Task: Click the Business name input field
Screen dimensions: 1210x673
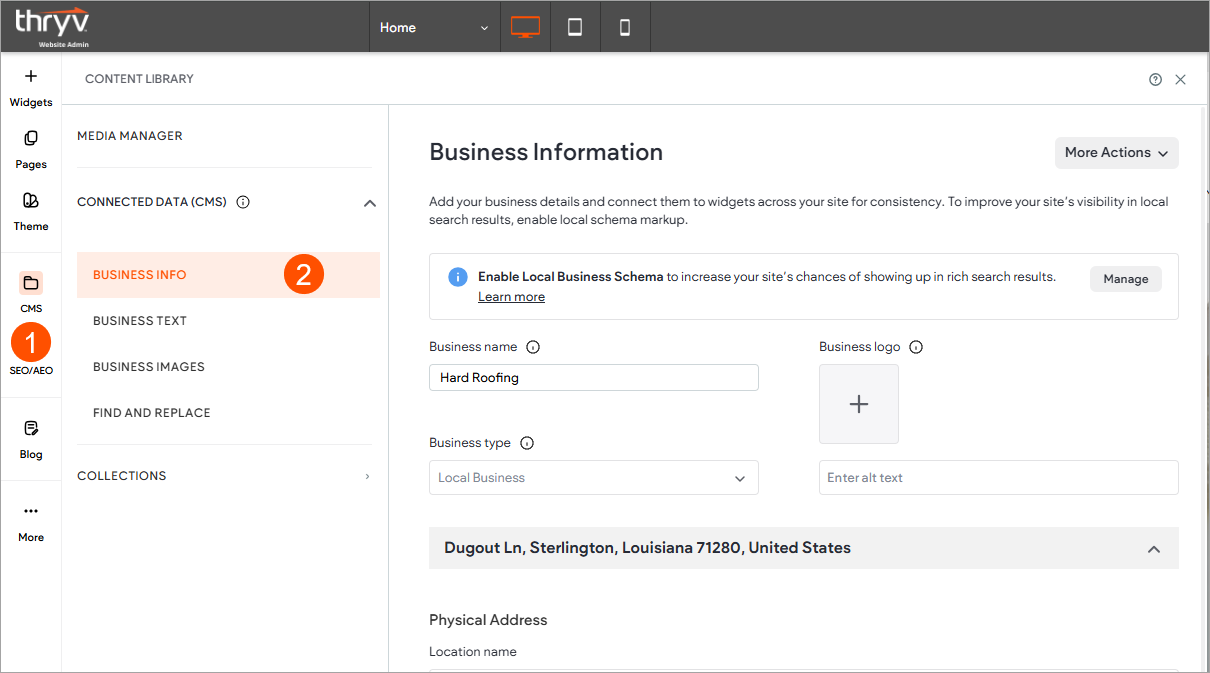Action: point(593,377)
